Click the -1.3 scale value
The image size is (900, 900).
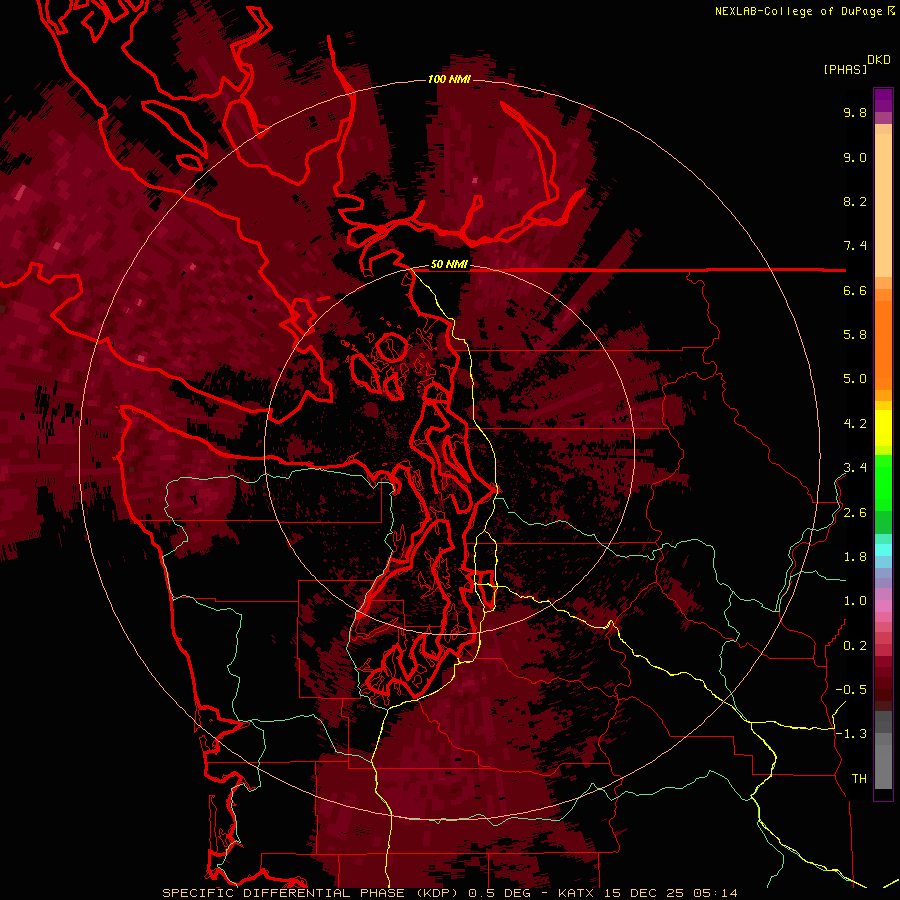[851, 734]
